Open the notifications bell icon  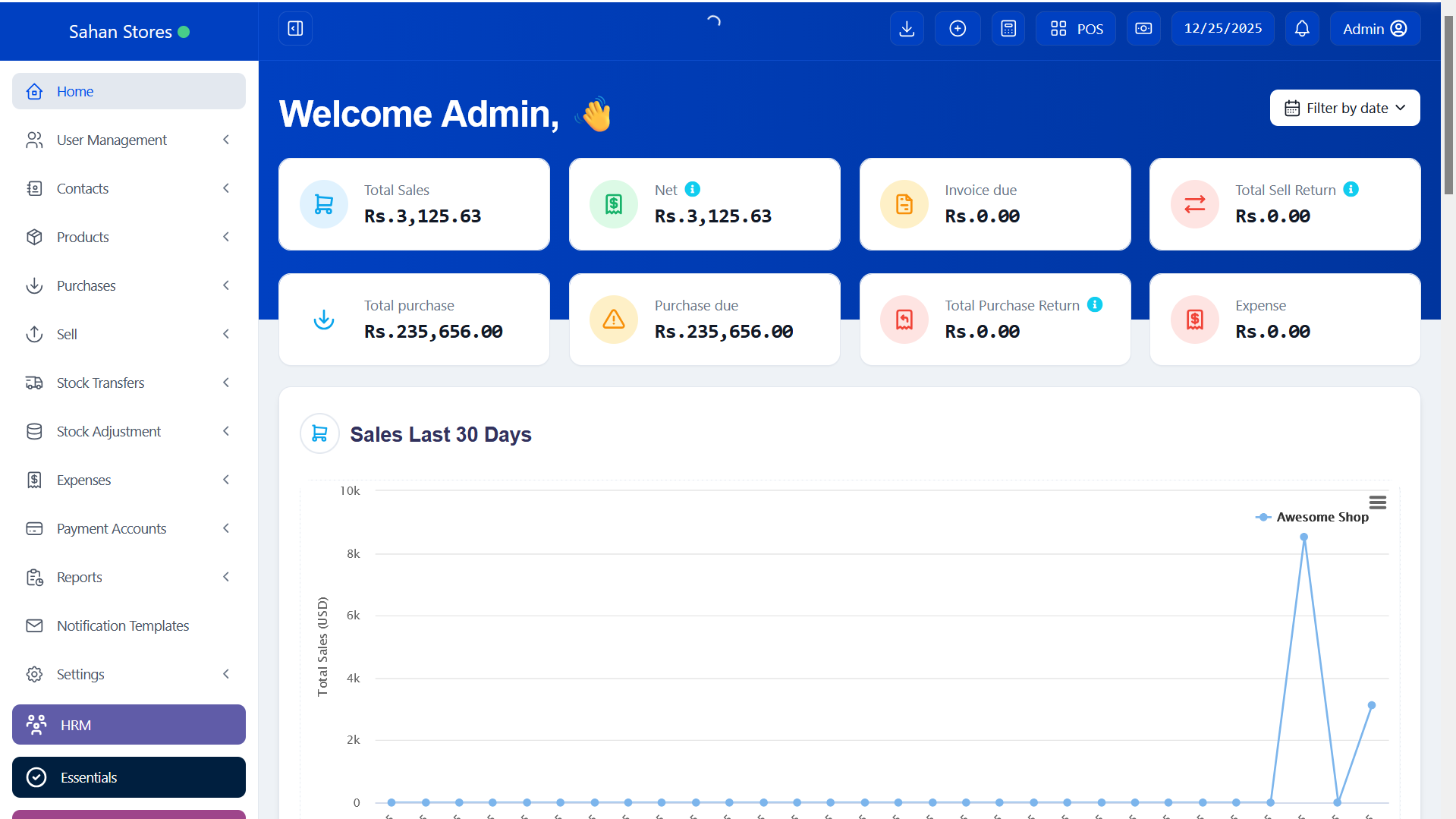click(1302, 29)
